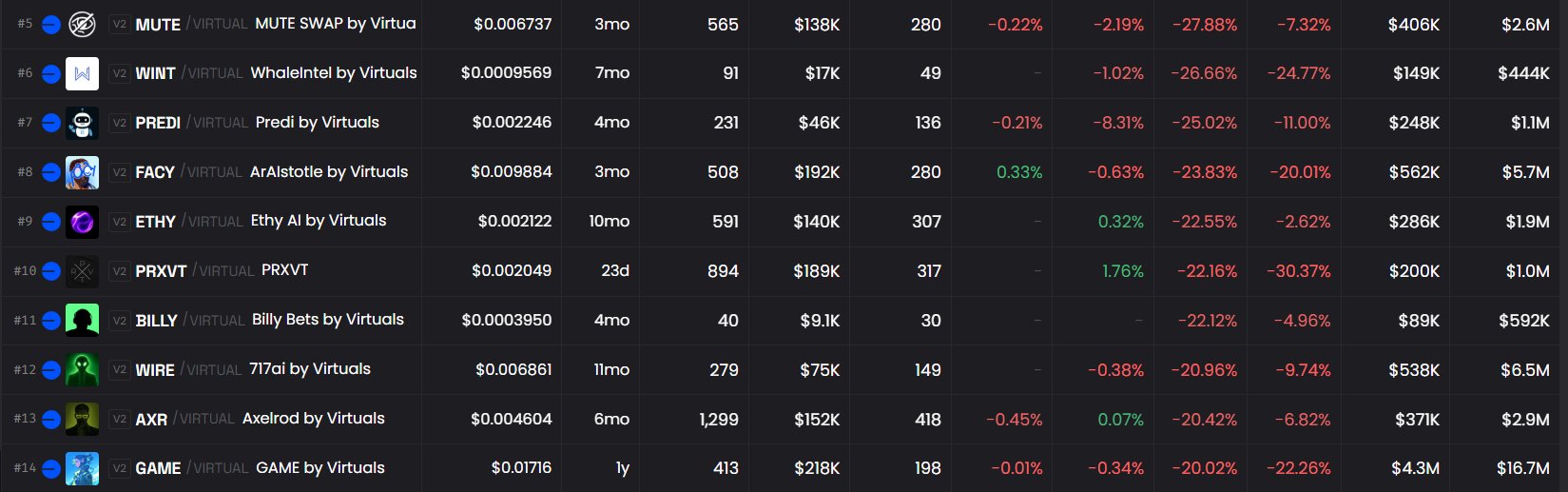Screen dimensions: 1568x492
Task: Click the MUTE token logo icon
Action: pyautogui.click(x=82, y=24)
